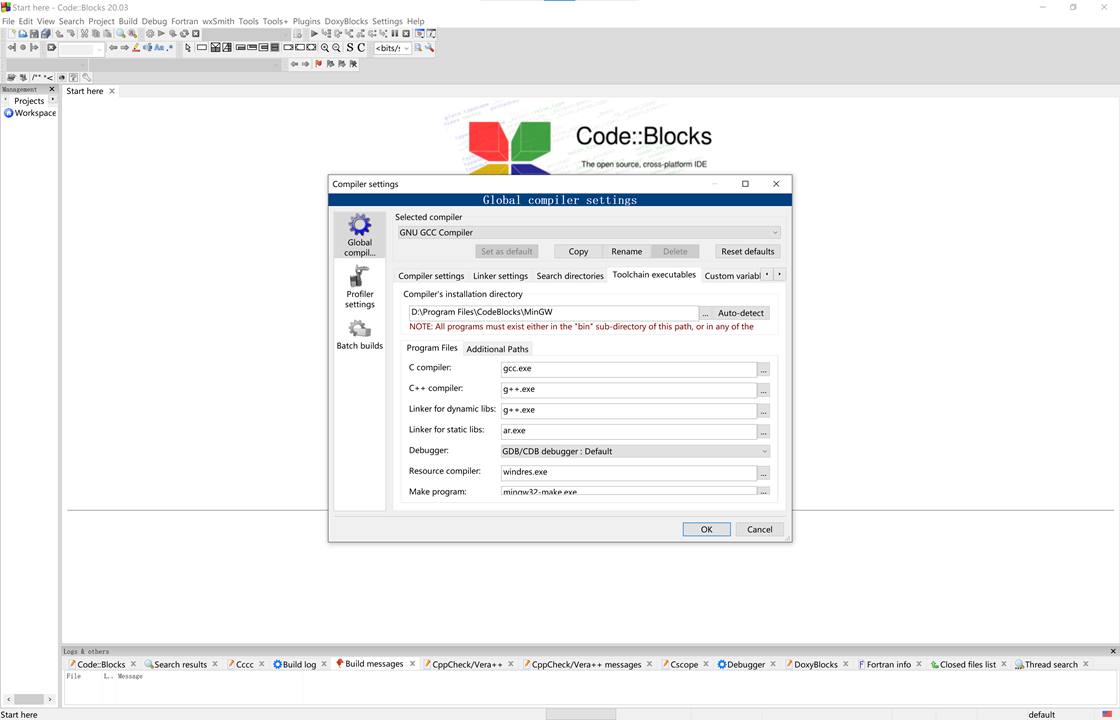
Task: Click the Auto-detect button
Action: click(x=741, y=313)
